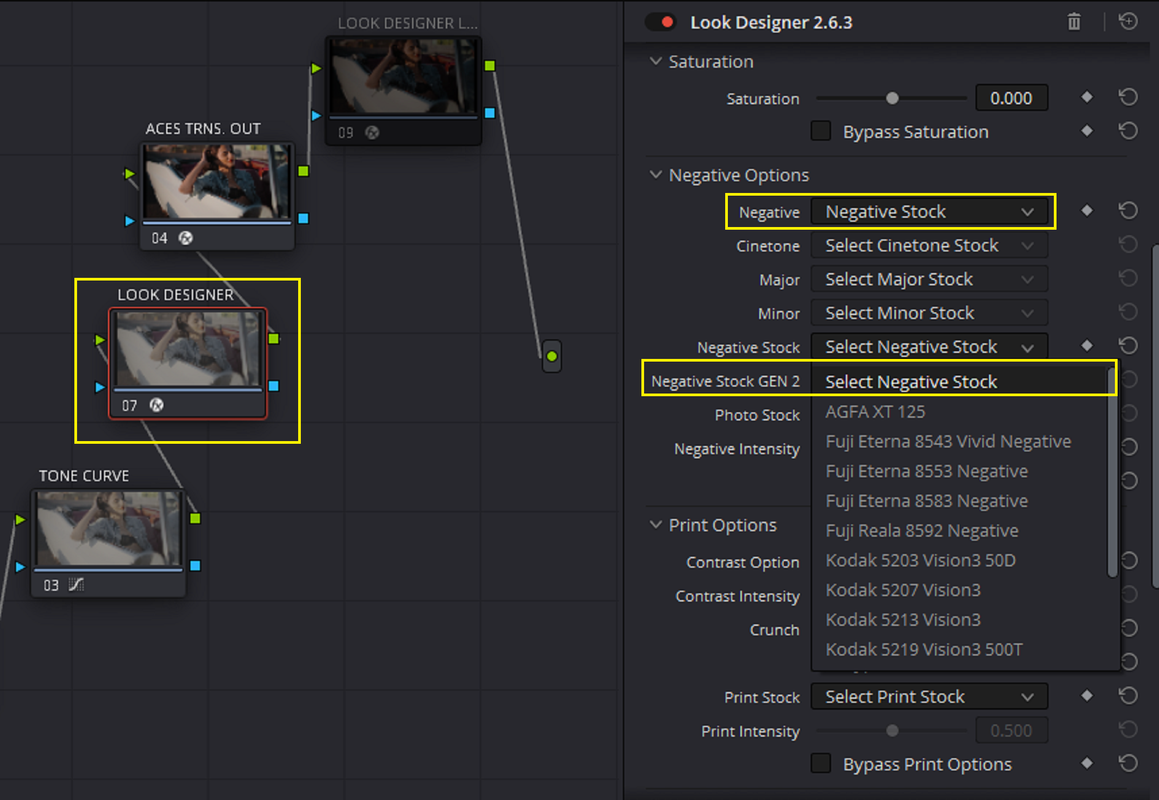1159x800 pixels.
Task: Click the stock dropdown list scrollbar
Action: tap(1112, 473)
